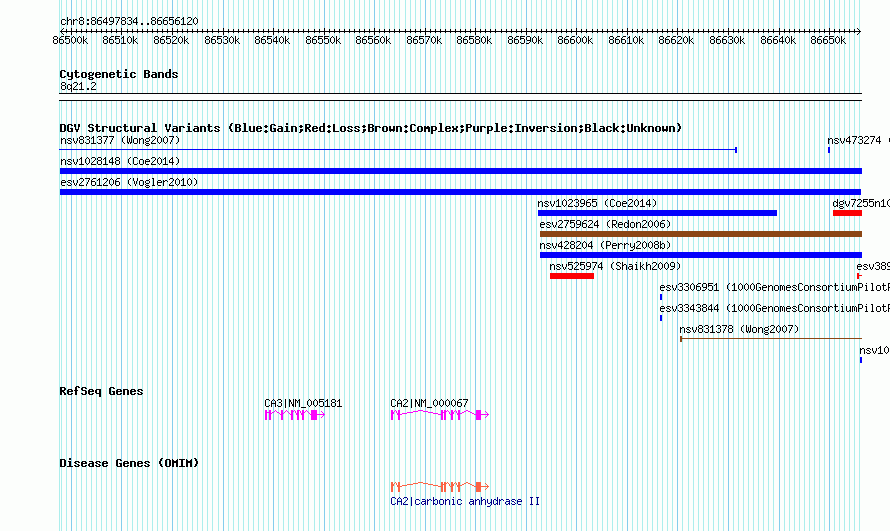Image resolution: width=890 pixels, height=531 pixels.
Task: Click the magenta CA2 RefSeq gene glyph
Action: tap(440, 415)
